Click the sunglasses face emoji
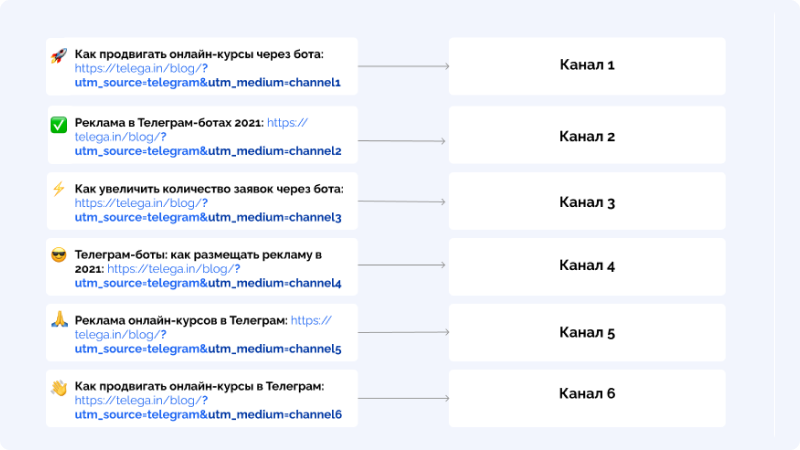 [59, 255]
